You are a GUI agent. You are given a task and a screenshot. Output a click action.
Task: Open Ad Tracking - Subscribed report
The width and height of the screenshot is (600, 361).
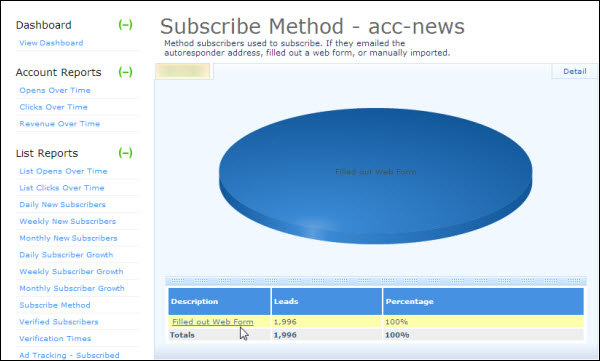coord(69,355)
